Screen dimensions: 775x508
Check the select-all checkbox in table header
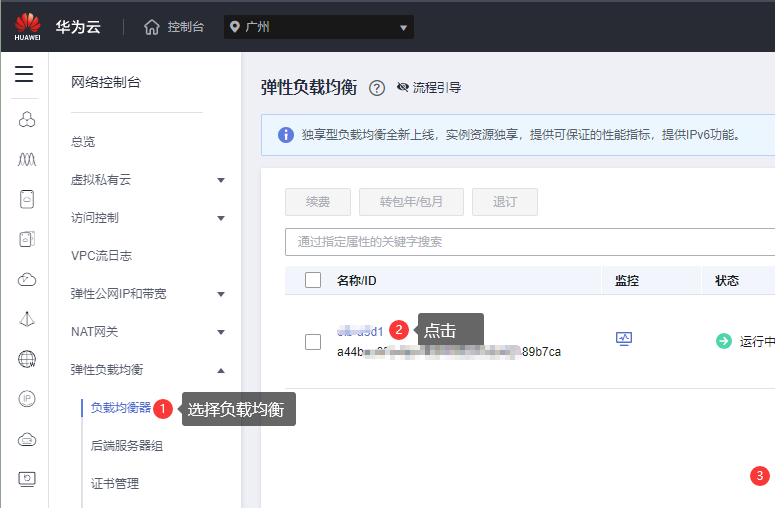coord(313,280)
